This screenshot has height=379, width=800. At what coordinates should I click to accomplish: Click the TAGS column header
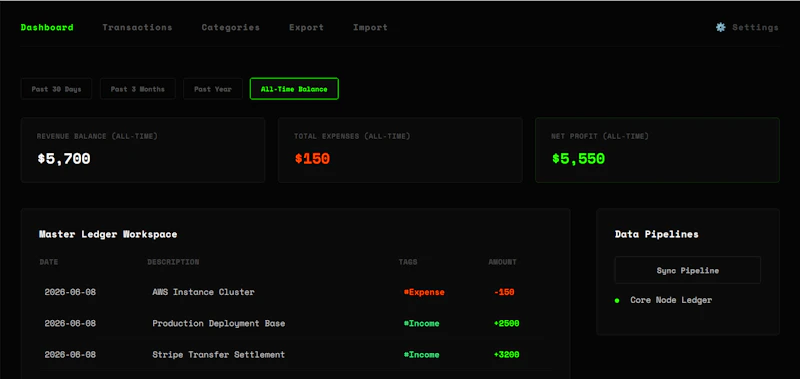[x=408, y=262]
